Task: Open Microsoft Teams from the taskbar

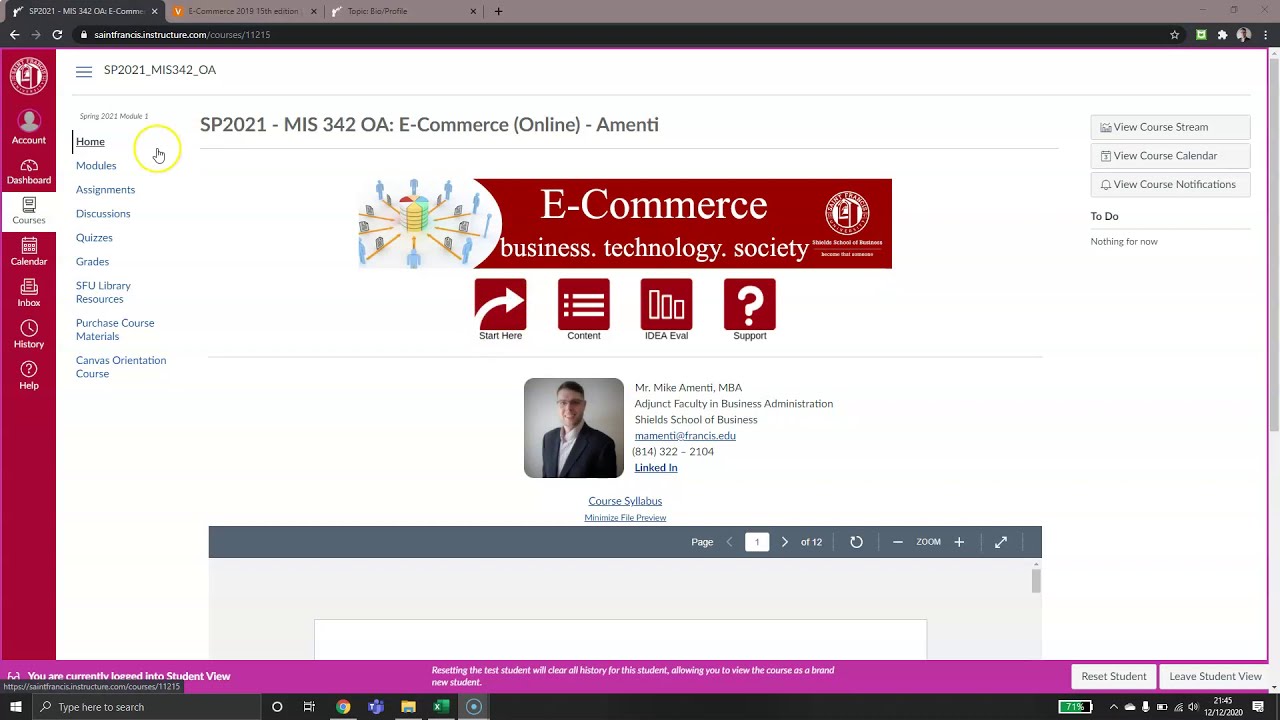Action: [x=376, y=707]
